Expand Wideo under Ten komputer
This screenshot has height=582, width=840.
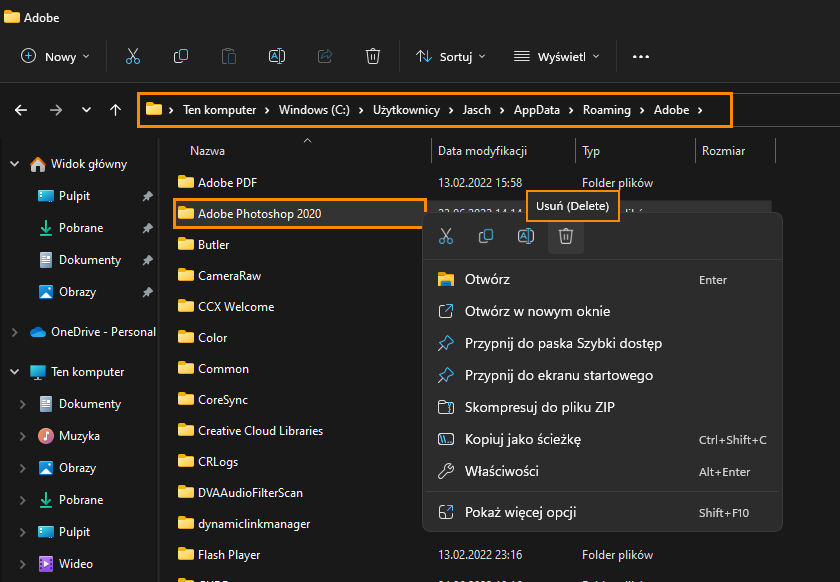coord(22,564)
